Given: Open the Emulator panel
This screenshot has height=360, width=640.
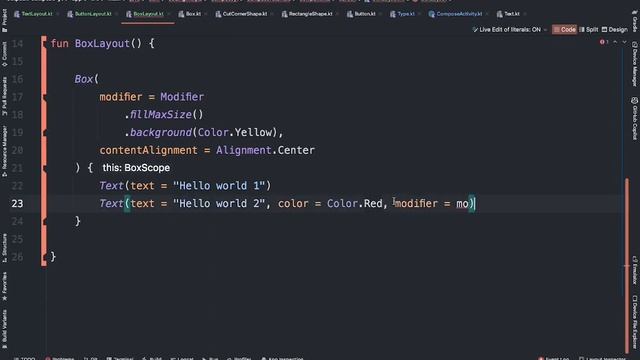Looking at the screenshot, I should [x=635, y=270].
